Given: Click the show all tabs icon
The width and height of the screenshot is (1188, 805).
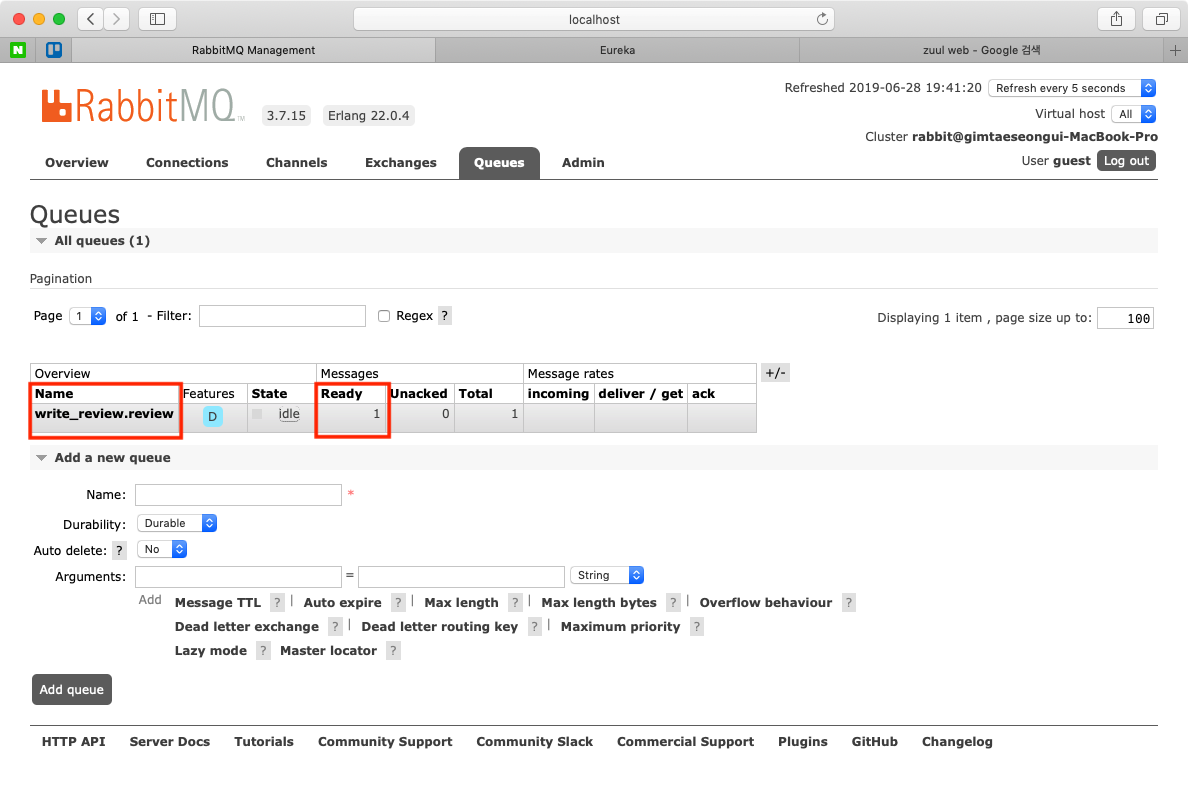Looking at the screenshot, I should click(x=1161, y=19).
